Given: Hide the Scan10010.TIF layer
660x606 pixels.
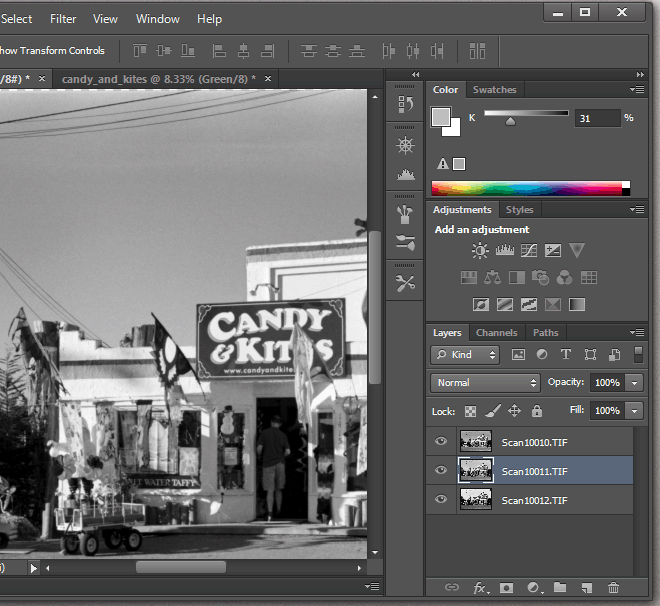Looking at the screenshot, I should tap(441, 441).
